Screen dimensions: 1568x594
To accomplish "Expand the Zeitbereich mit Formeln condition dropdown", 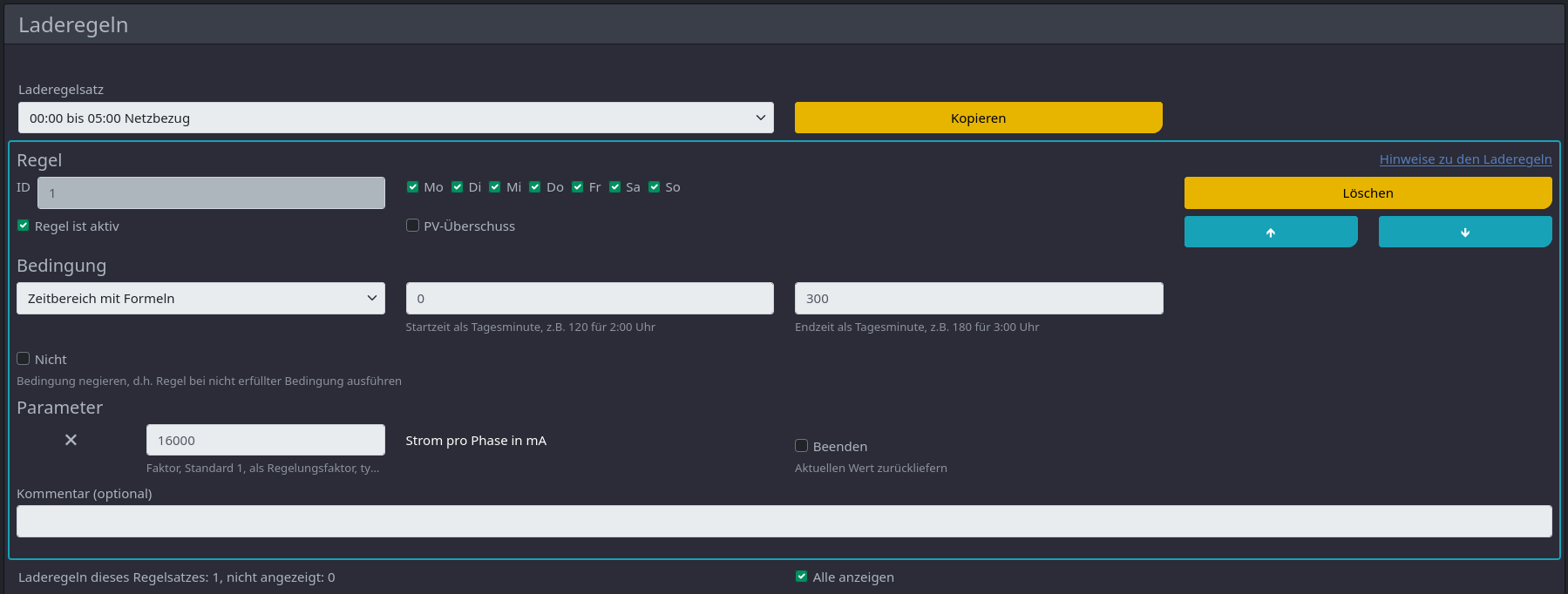I will click(x=200, y=298).
